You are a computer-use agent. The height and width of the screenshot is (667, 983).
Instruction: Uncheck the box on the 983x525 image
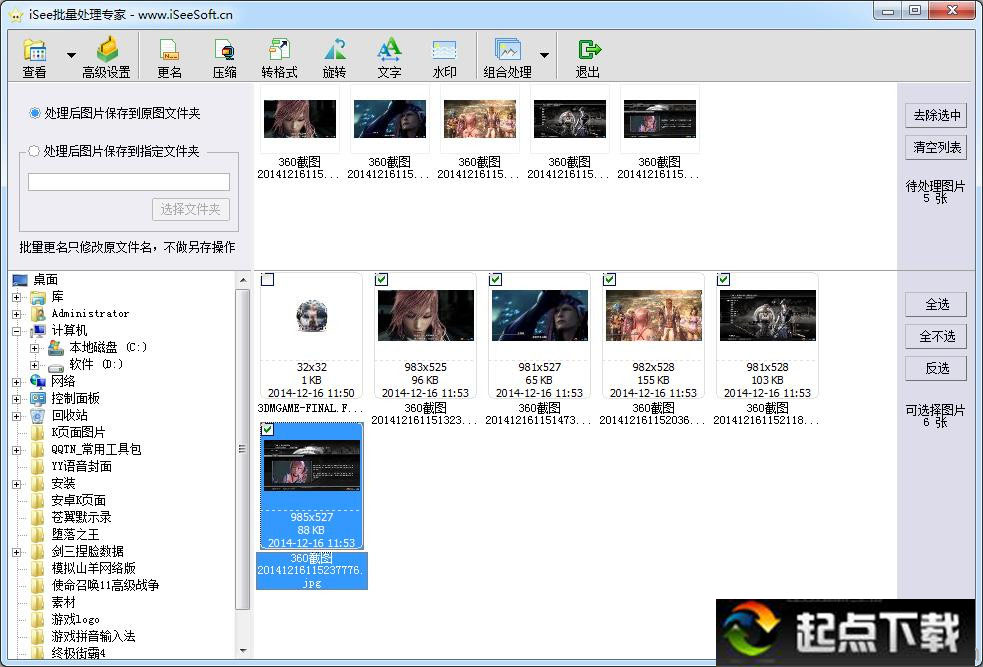click(381, 280)
